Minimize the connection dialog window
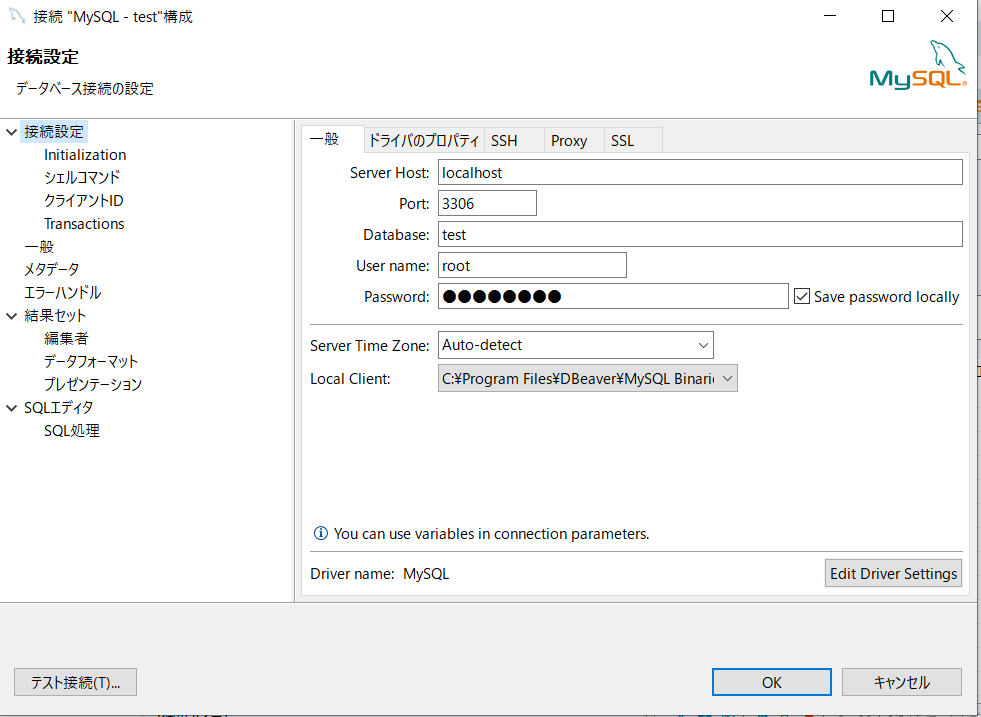The width and height of the screenshot is (981, 717). [830, 16]
